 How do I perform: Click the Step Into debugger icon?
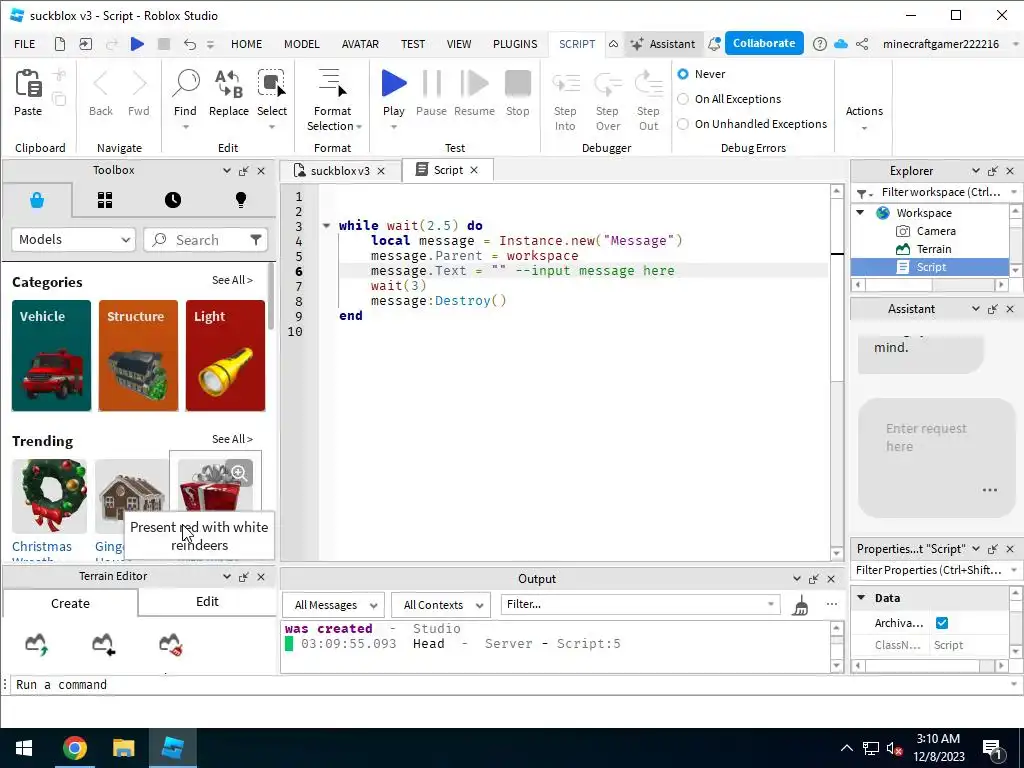coord(566,83)
